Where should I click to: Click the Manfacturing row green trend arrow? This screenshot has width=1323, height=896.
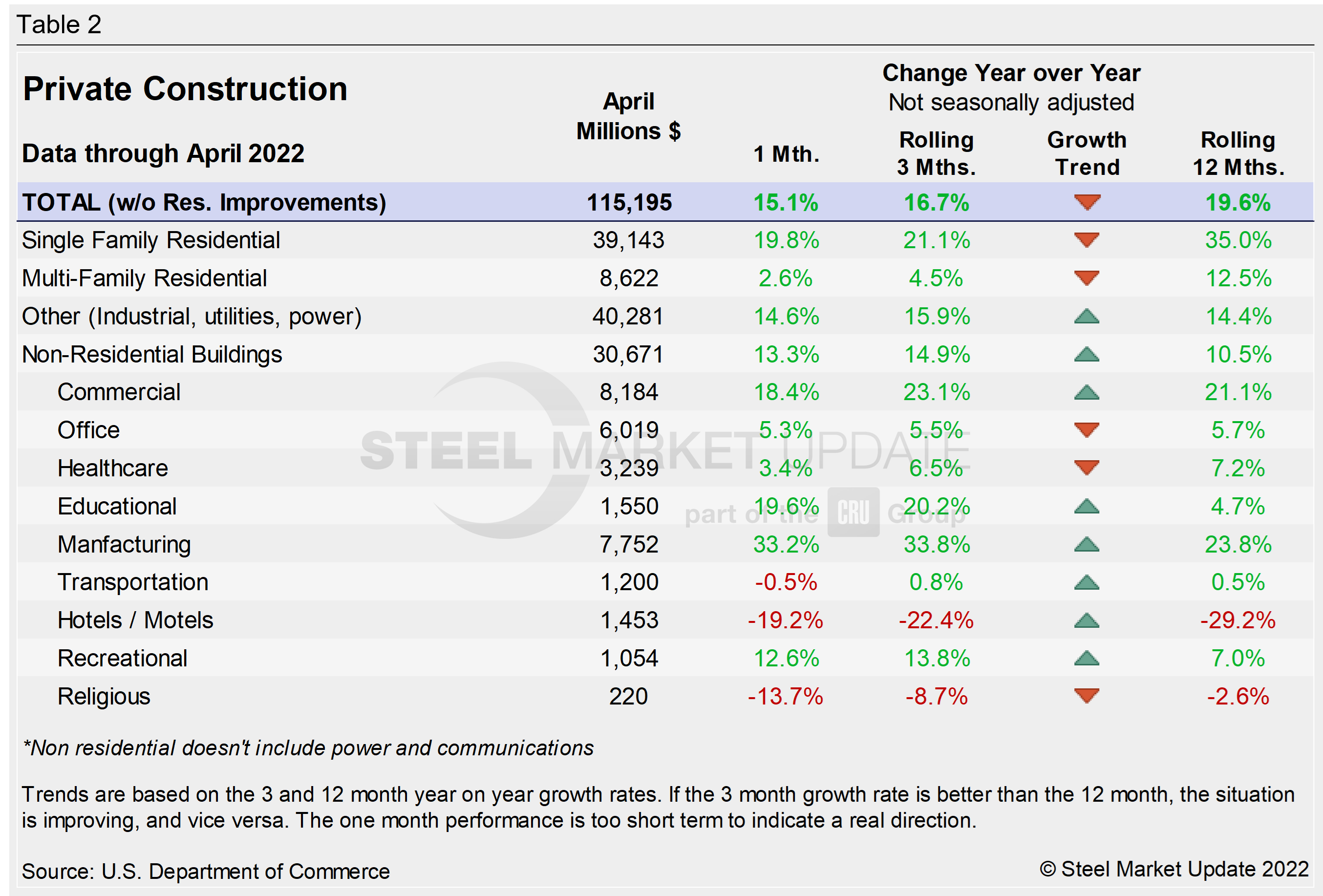tap(1087, 545)
